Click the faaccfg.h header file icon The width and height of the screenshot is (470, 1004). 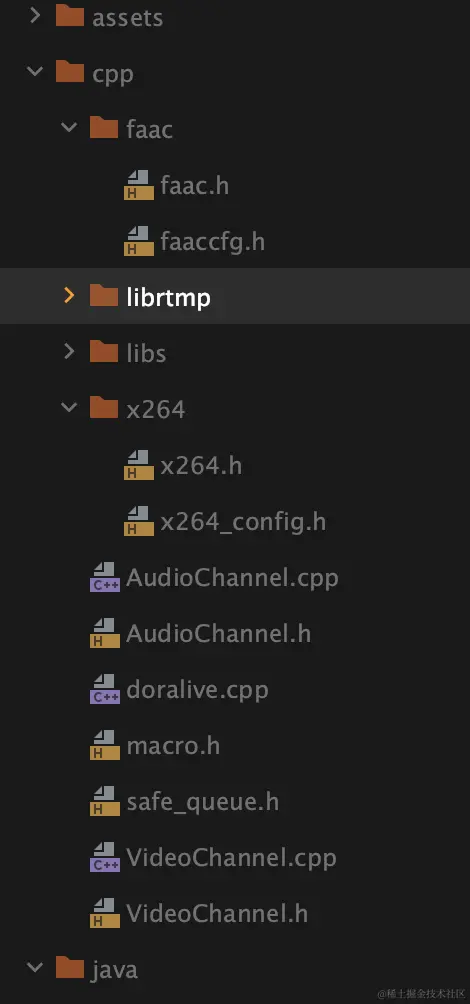click(x=138, y=241)
